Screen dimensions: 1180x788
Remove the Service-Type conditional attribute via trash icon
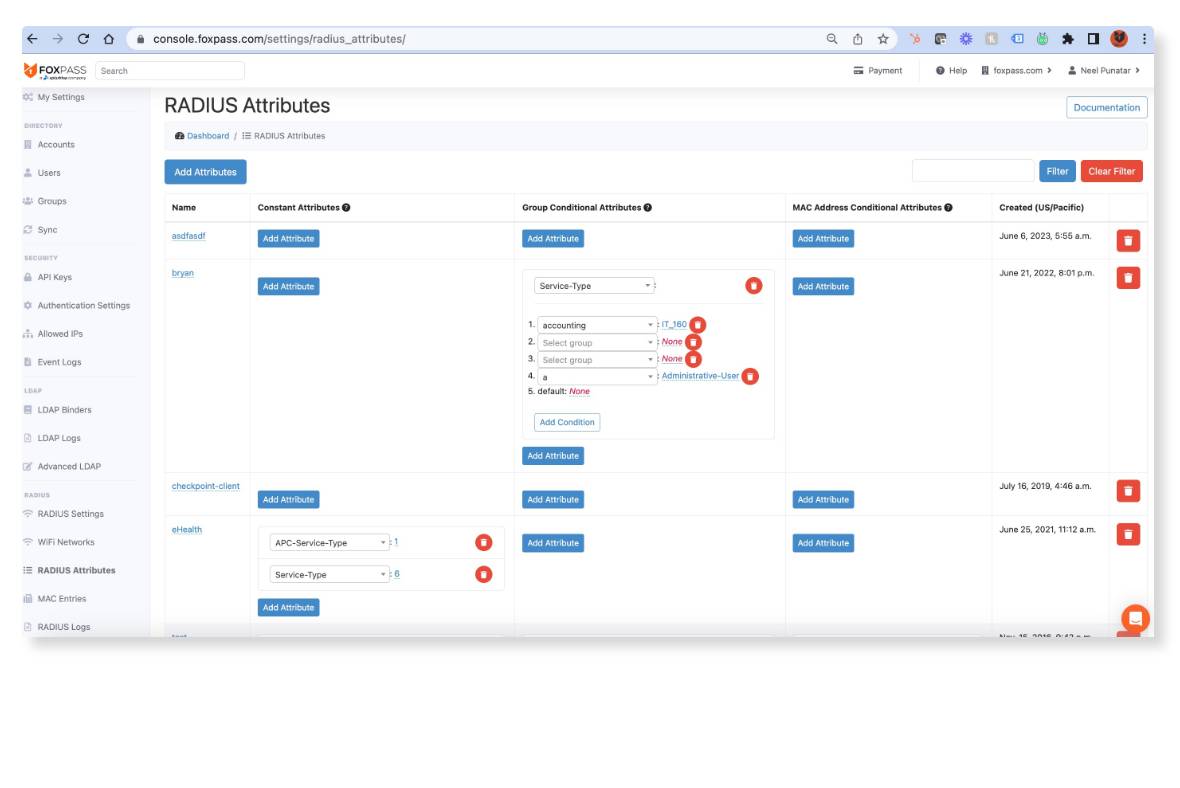point(752,284)
